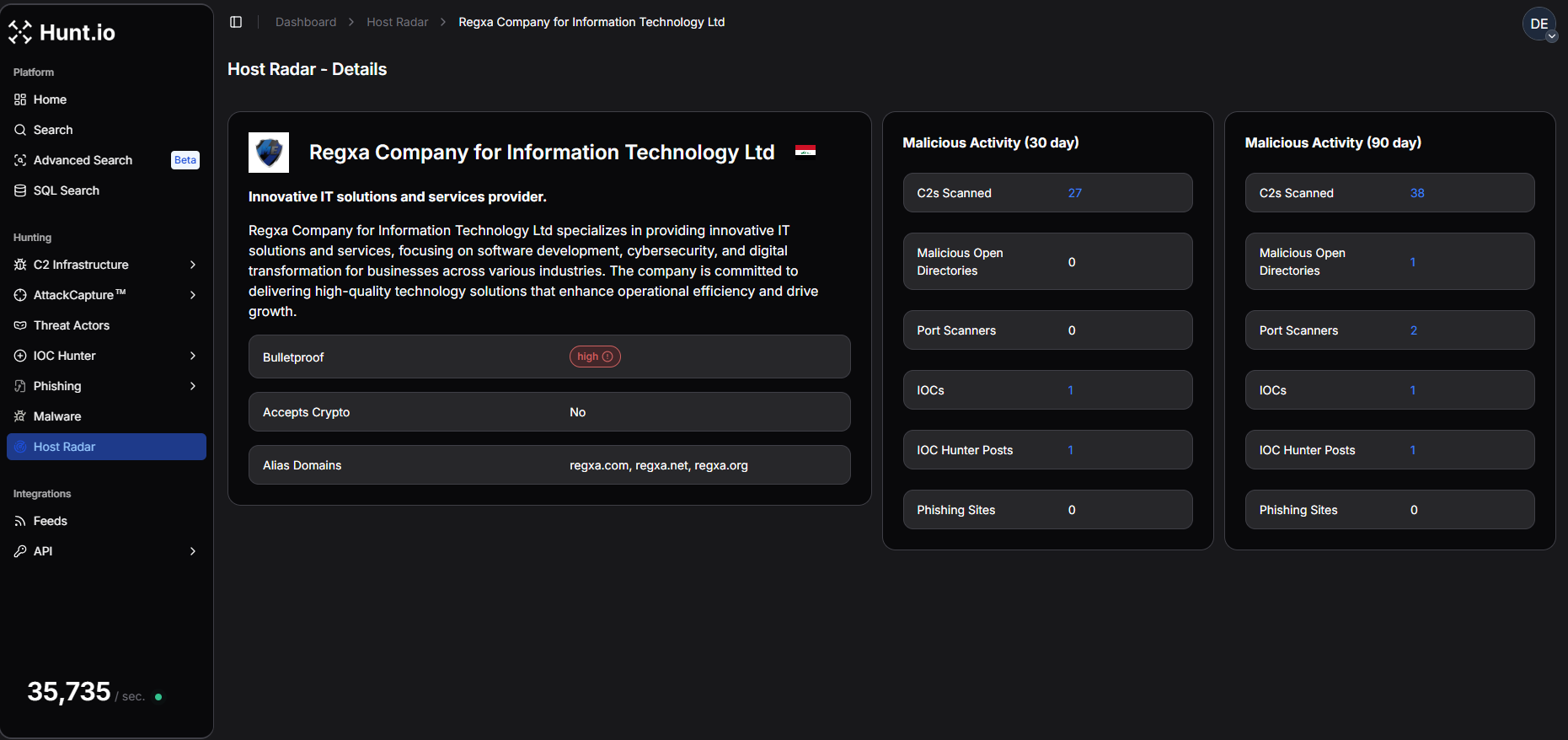Click the Malicious Activity (90 day) heading

coord(1333,142)
